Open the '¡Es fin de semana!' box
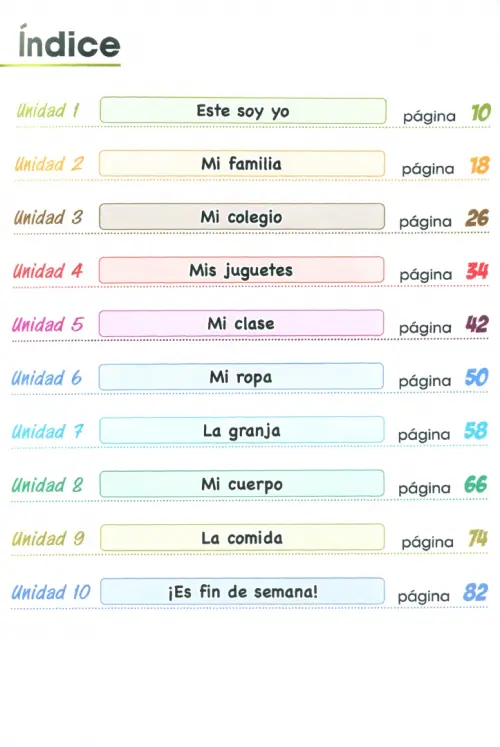The width and height of the screenshot is (500, 747). coord(242,592)
